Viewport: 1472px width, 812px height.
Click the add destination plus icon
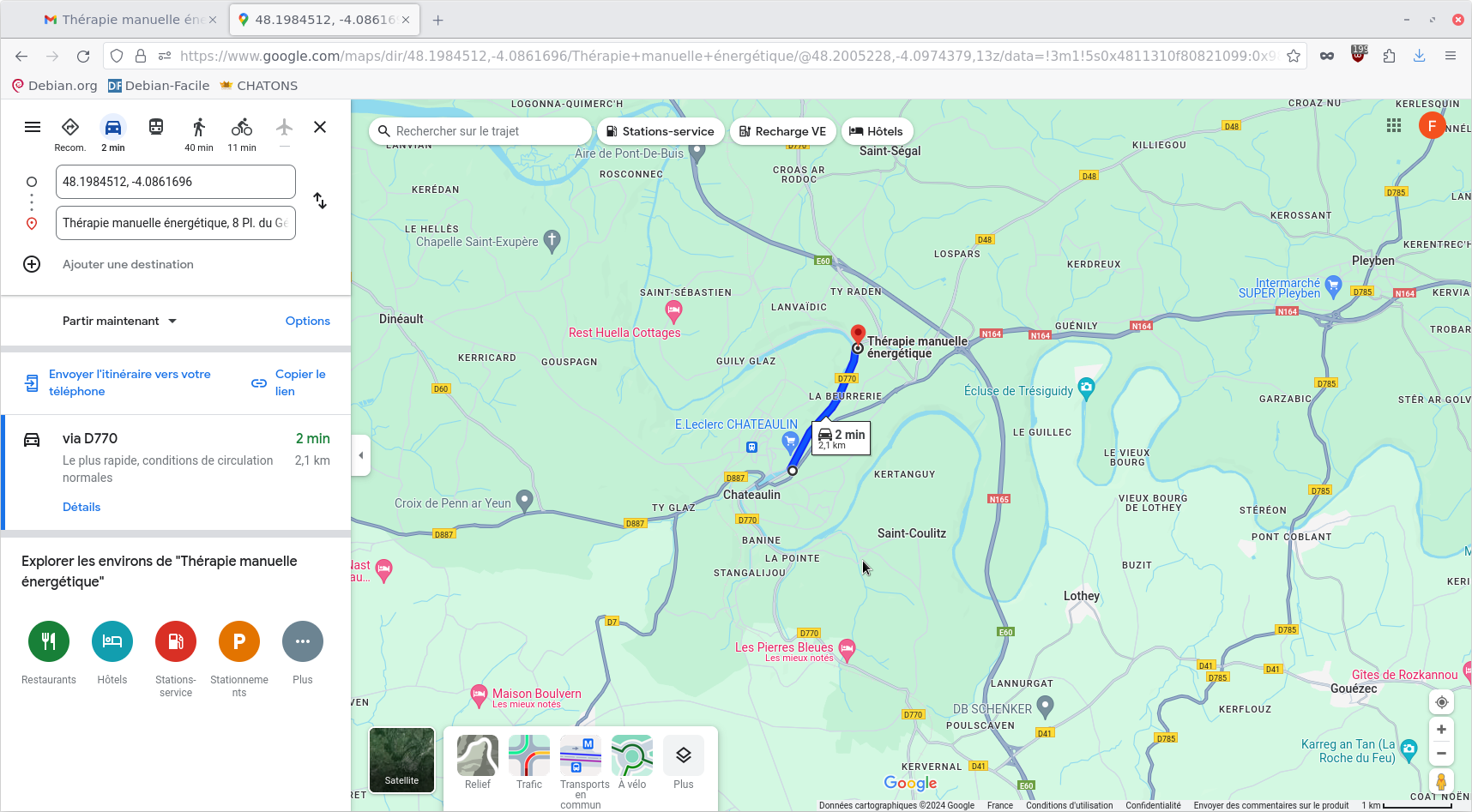pyautogui.click(x=32, y=264)
